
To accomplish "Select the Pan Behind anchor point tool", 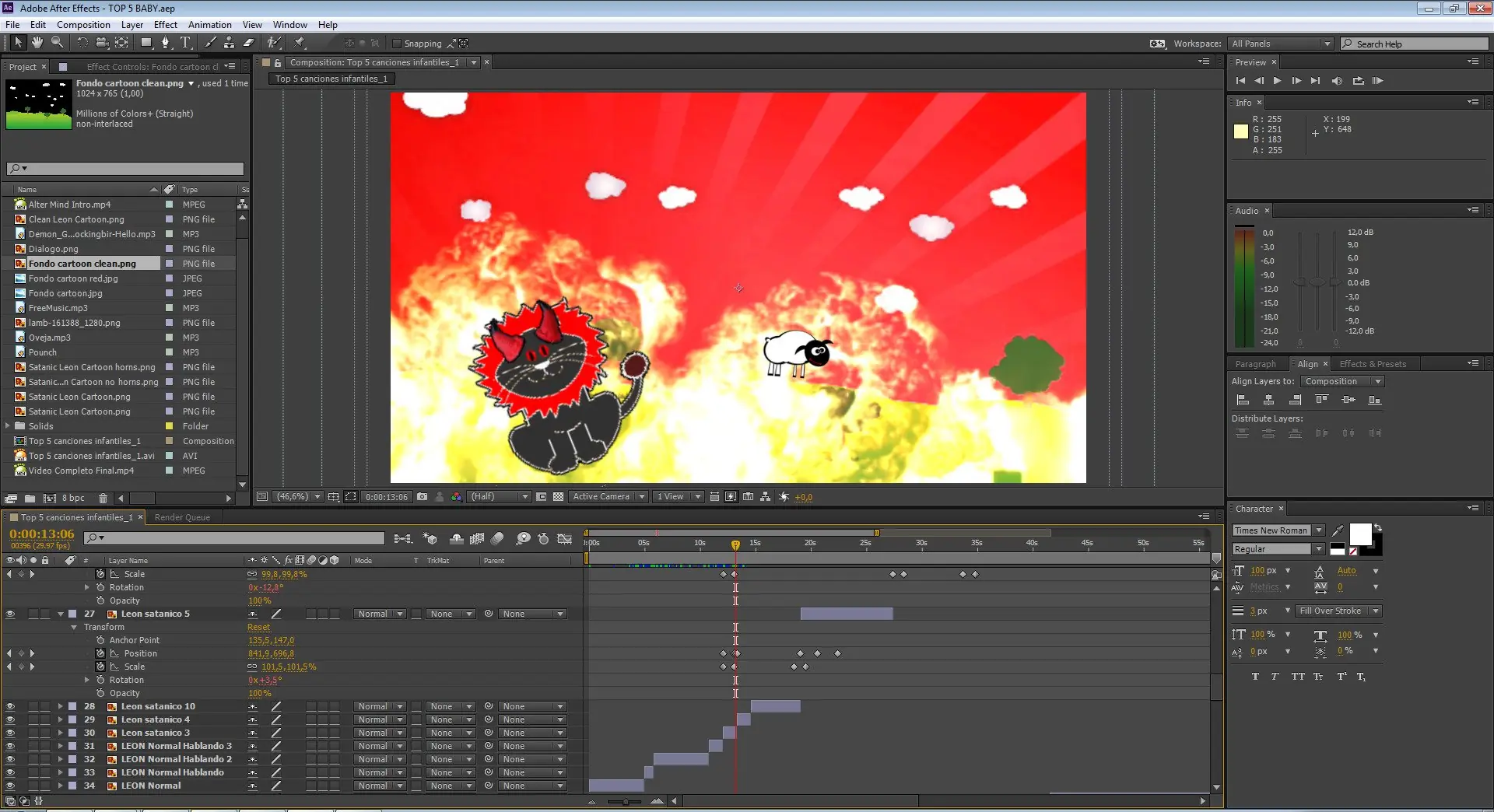I will 122,43.
